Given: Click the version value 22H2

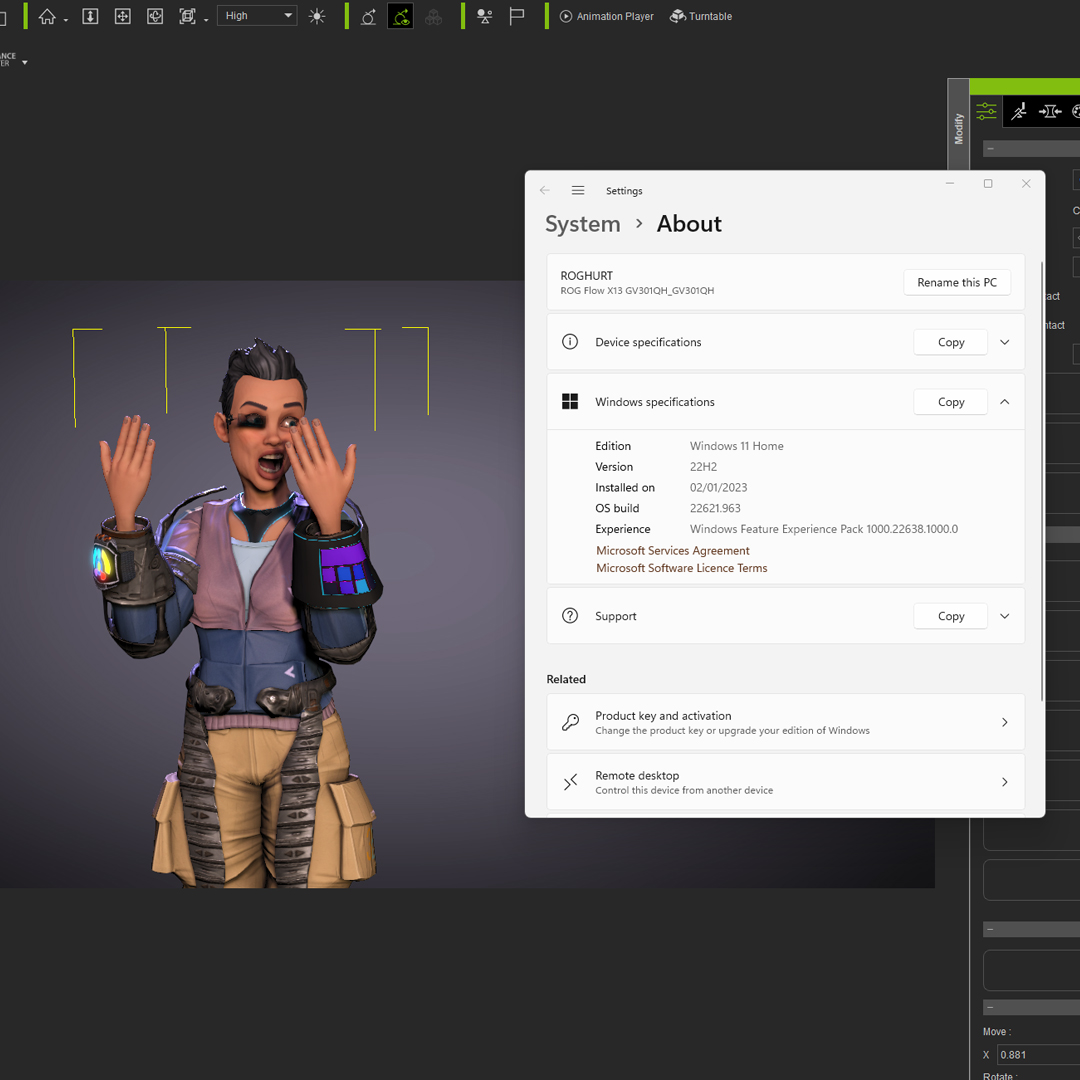Looking at the screenshot, I should [x=703, y=467].
